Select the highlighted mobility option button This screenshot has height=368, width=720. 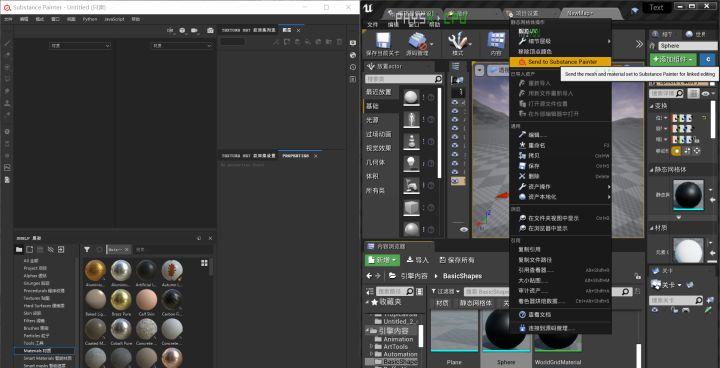[676, 151]
